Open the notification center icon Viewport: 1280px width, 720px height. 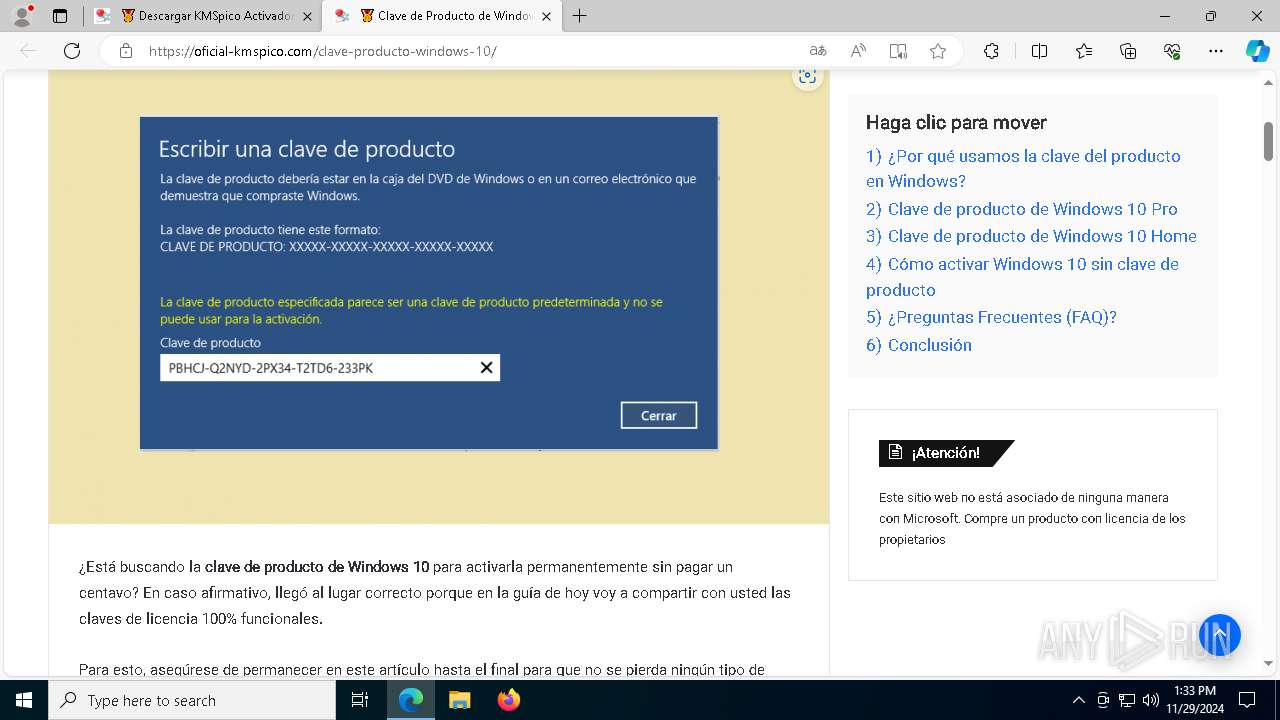[x=1247, y=700]
